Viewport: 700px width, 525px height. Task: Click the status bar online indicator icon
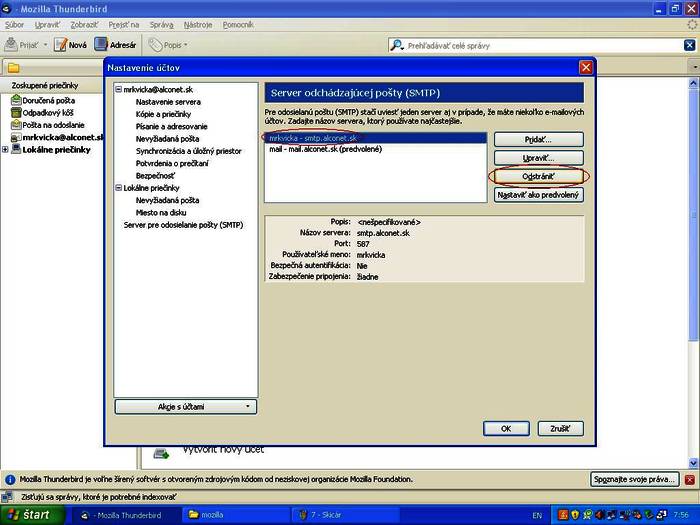7,497
